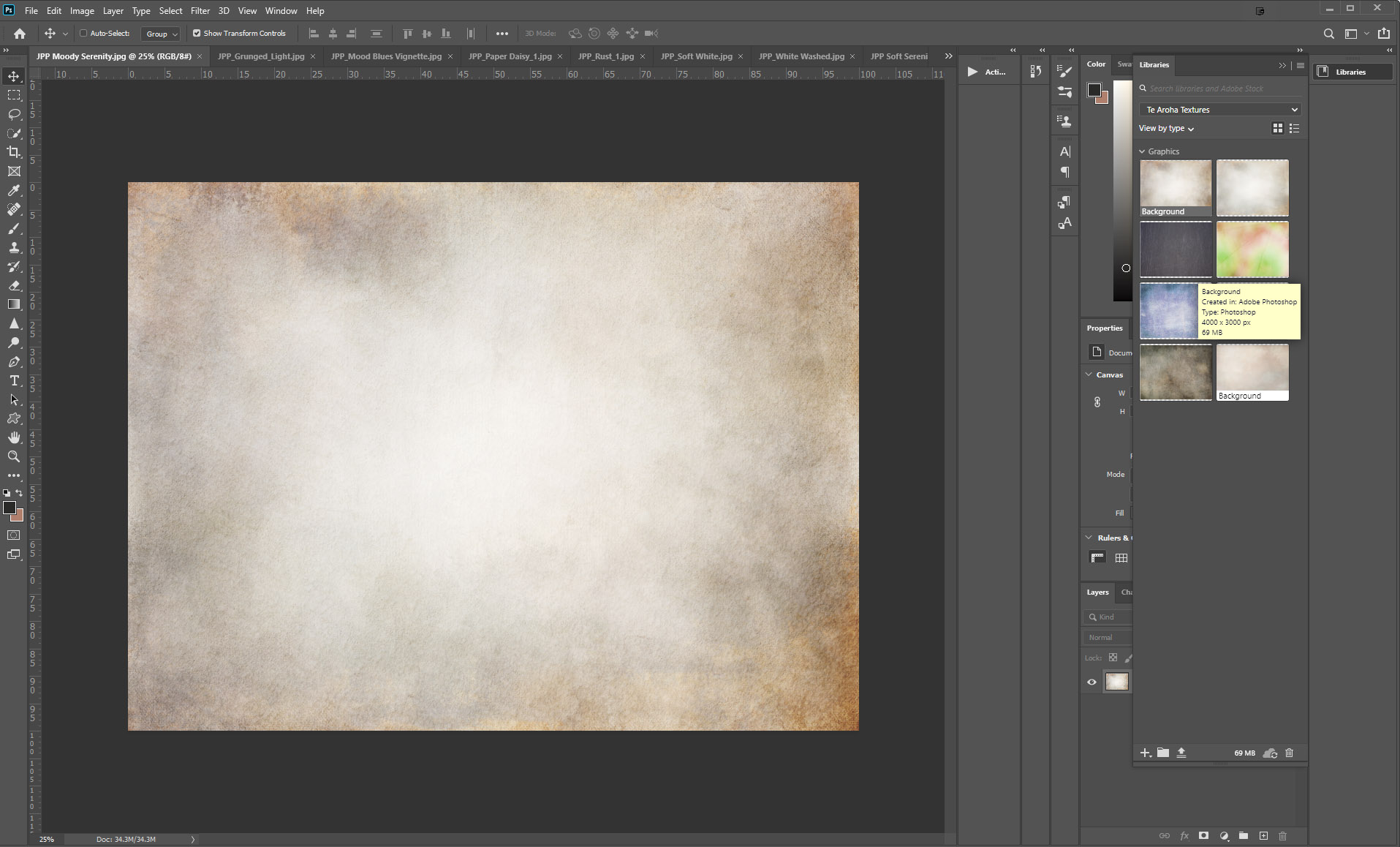The image size is (1400, 847).
Task: Click the foreground color swatch in toolbar
Action: 10,508
